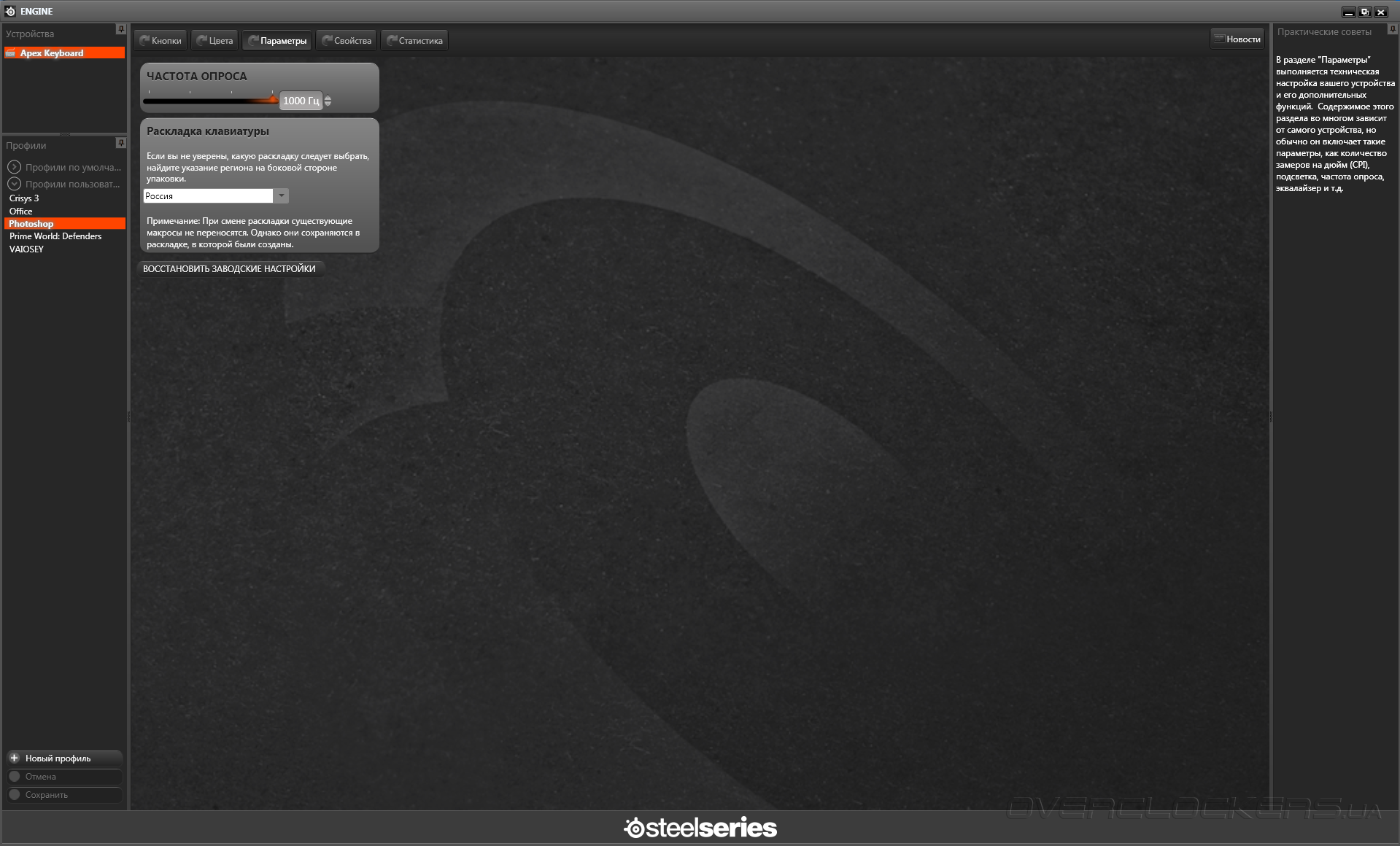This screenshot has width=1400, height=846.
Task: Open the Новости panel button
Action: coord(1237,39)
